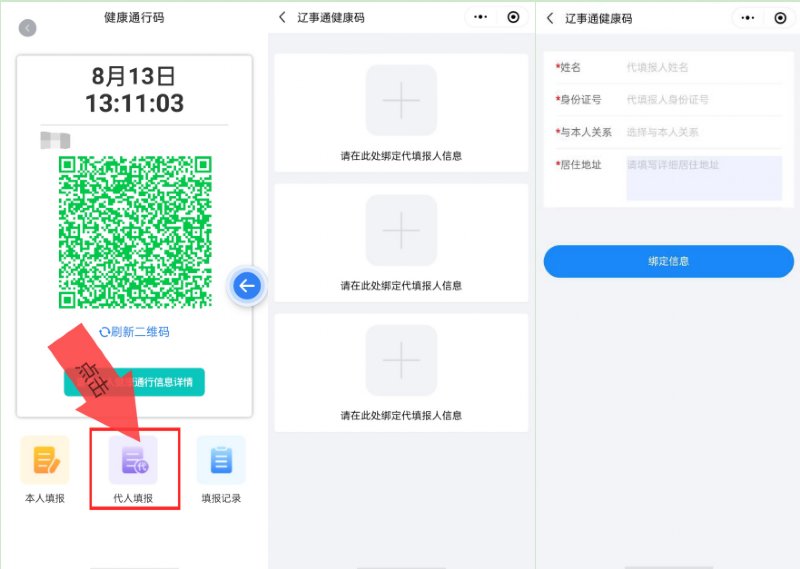Tap the target close circle on form screen
This screenshot has width=800, height=569.
click(x=780, y=18)
